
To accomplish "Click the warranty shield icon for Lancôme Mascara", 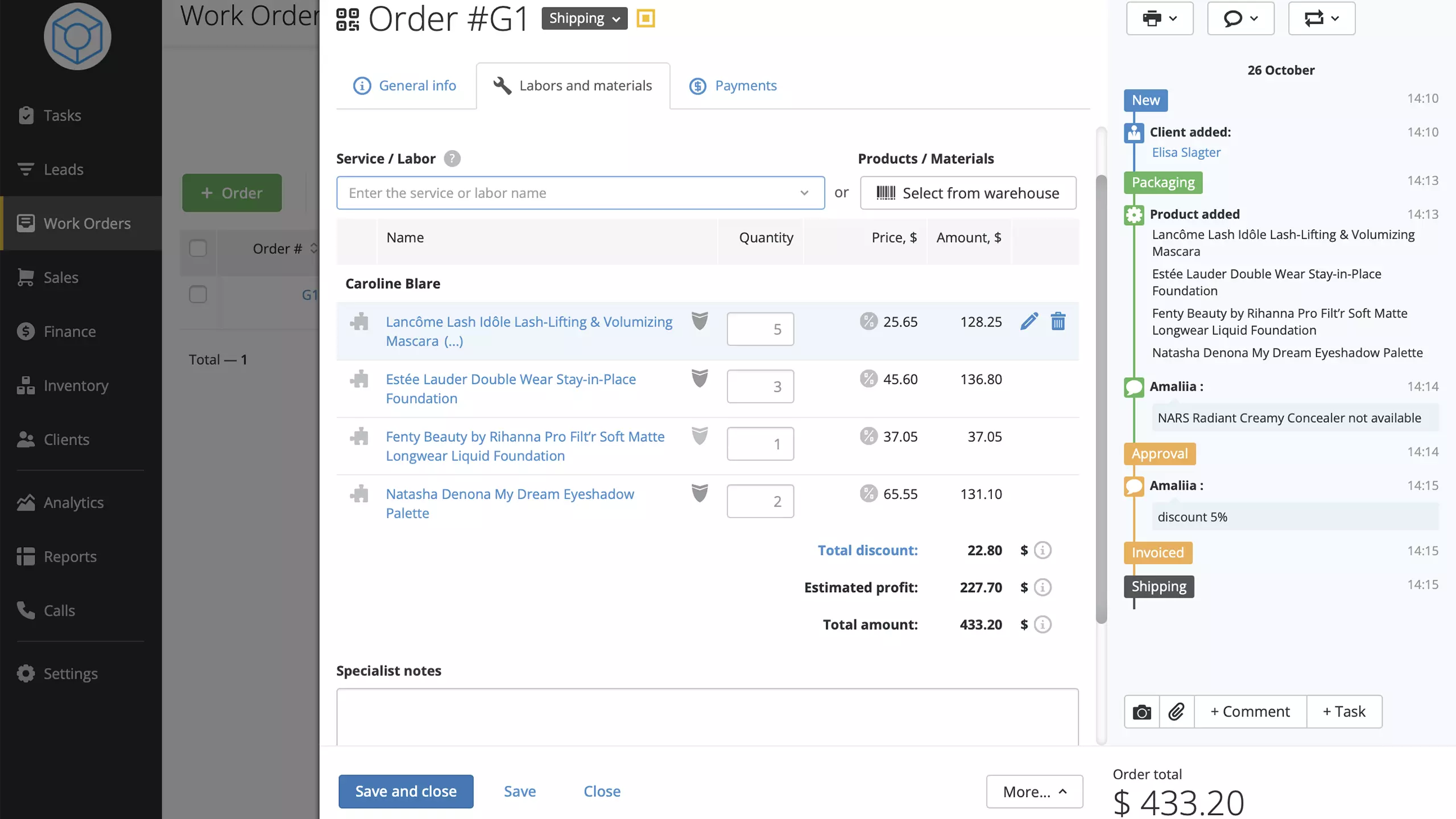I will click(700, 321).
